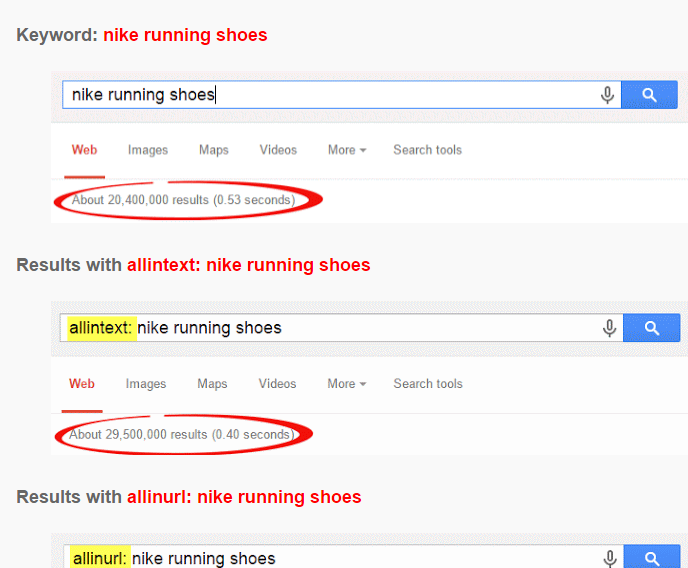Image resolution: width=688 pixels, height=568 pixels.
Task: Click the circled 20,400,000 results count text
Action: click(183, 200)
